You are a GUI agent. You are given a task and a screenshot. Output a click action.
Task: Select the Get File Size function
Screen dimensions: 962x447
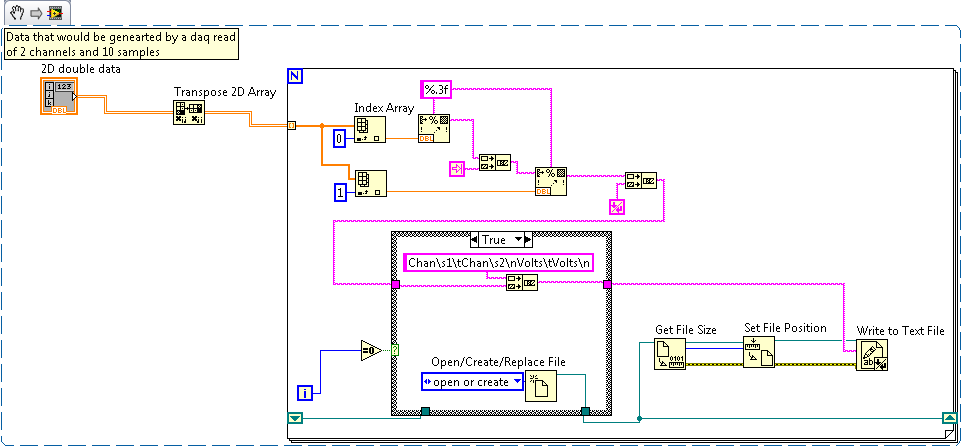670,354
